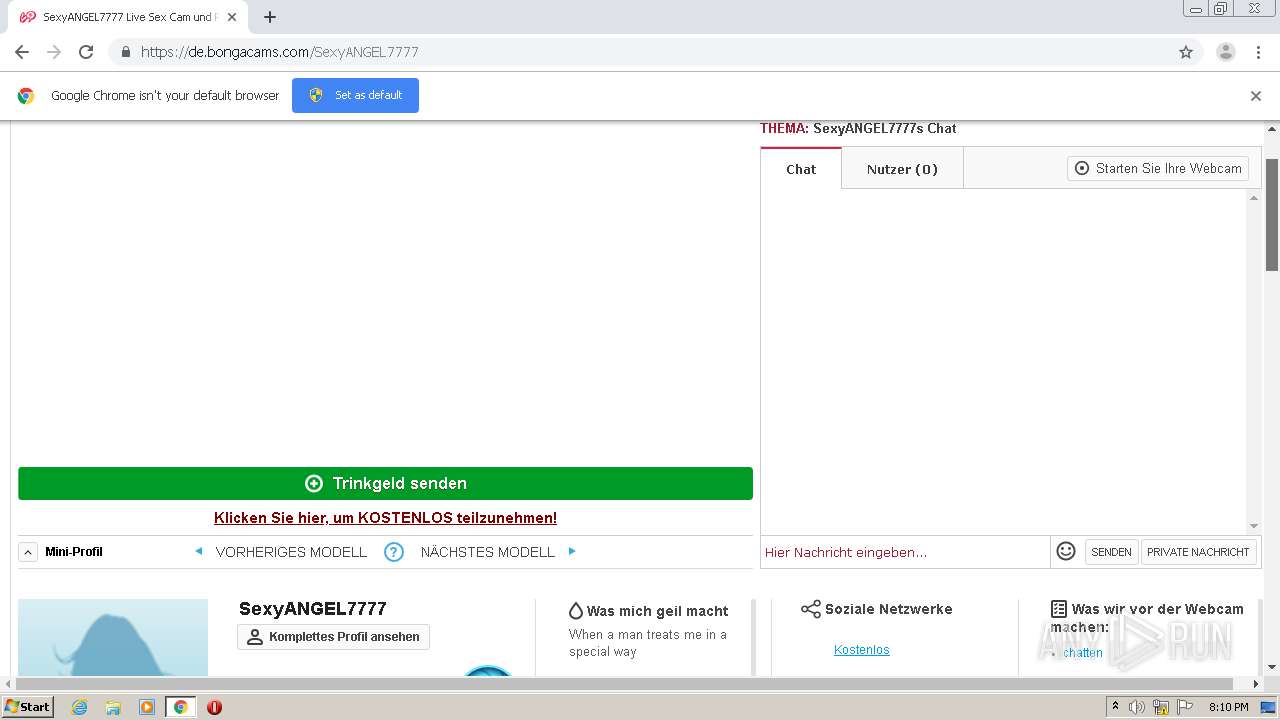Image resolution: width=1280 pixels, height=720 pixels.
Task: Click the address bar URL
Action: 280,52
